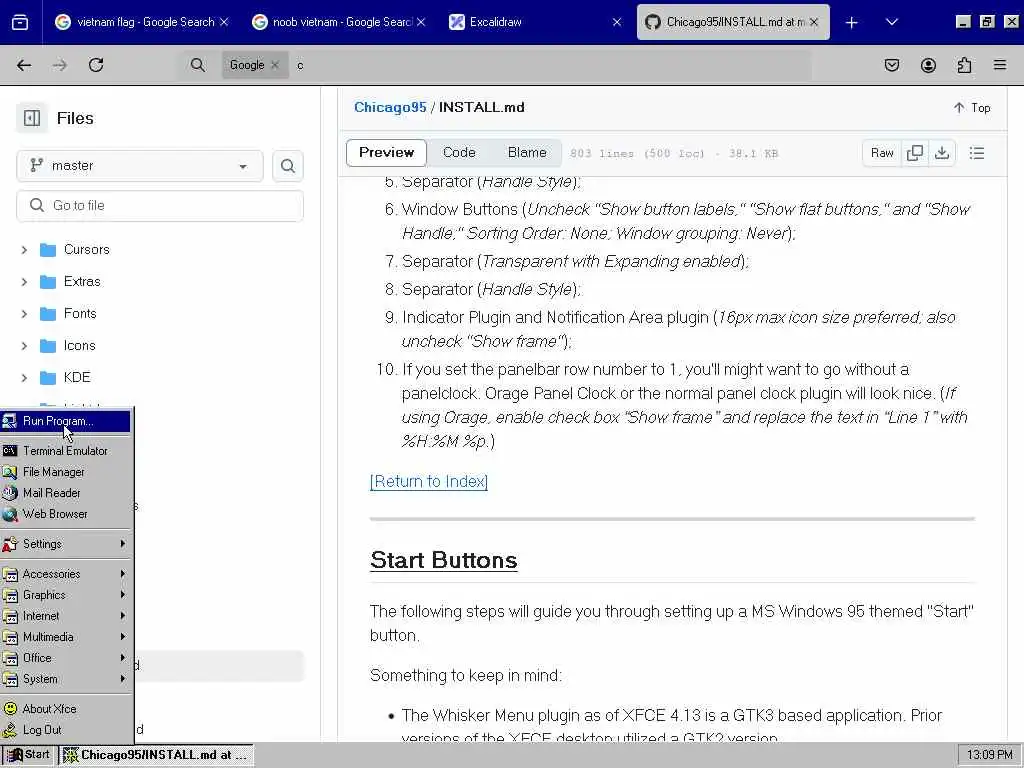Close the Excalidraw tab
Viewport: 1024px width, 768px height.
click(x=616, y=22)
